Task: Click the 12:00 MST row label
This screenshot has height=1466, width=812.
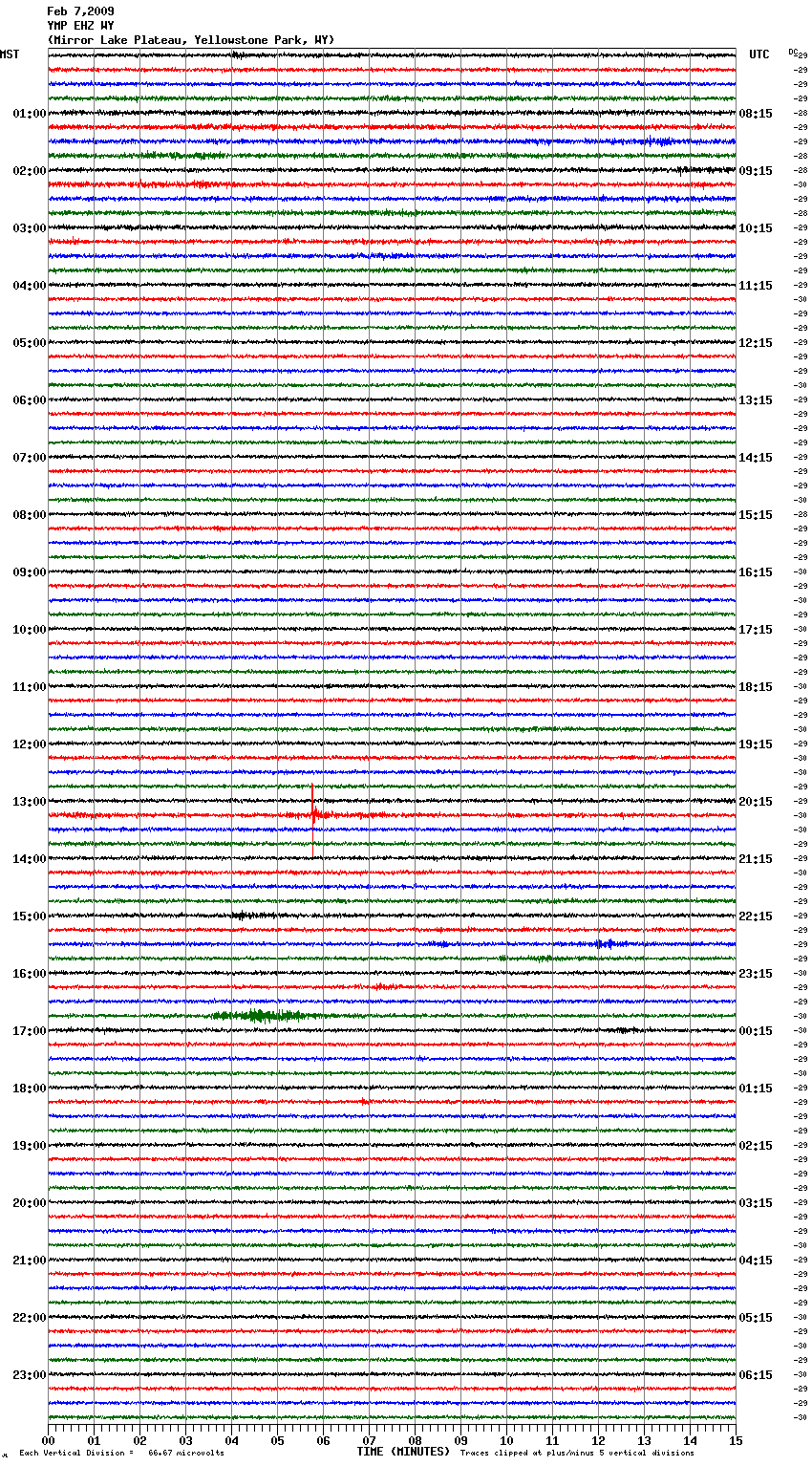Action: coord(30,744)
